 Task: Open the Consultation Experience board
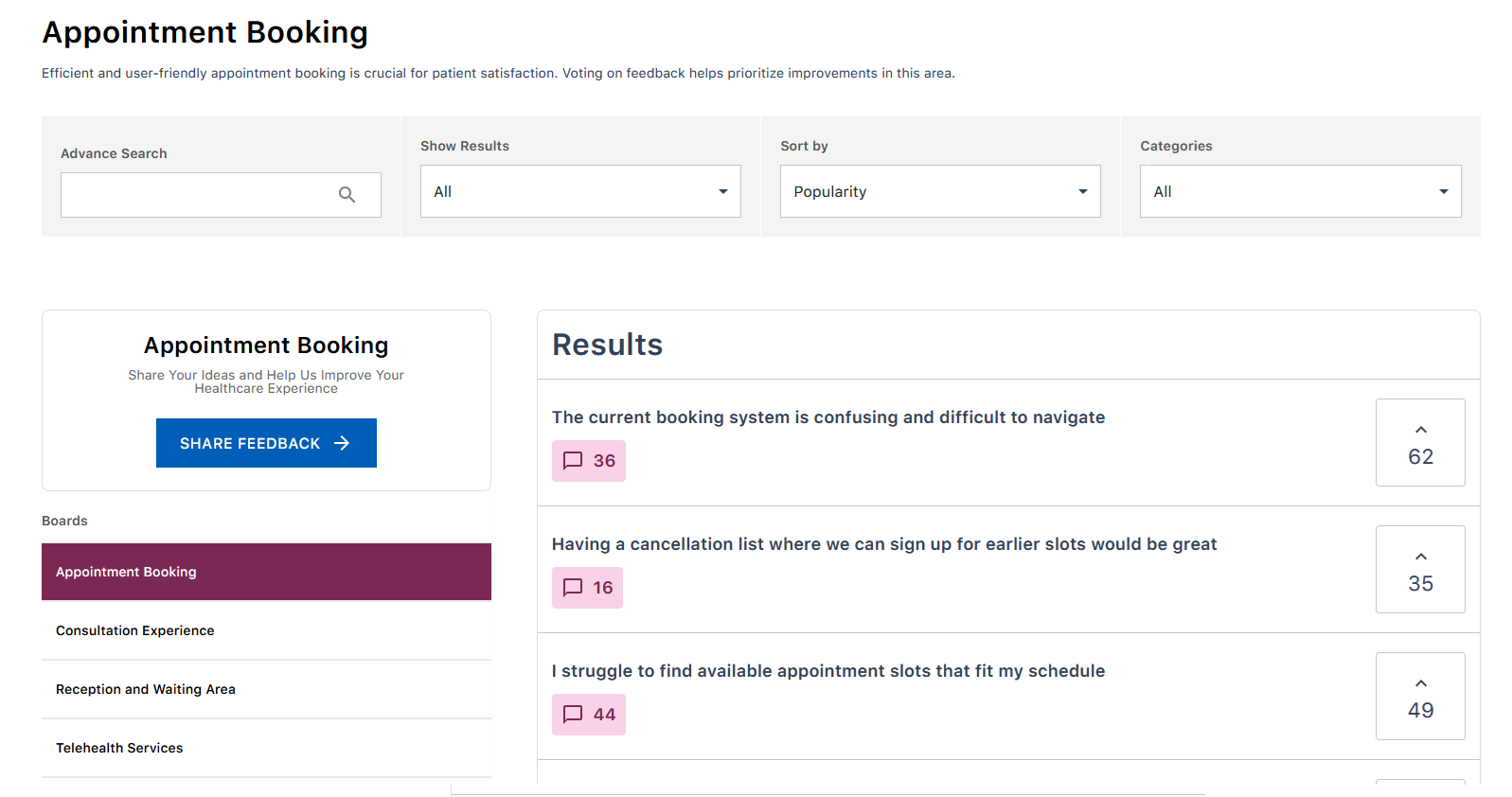coord(266,630)
